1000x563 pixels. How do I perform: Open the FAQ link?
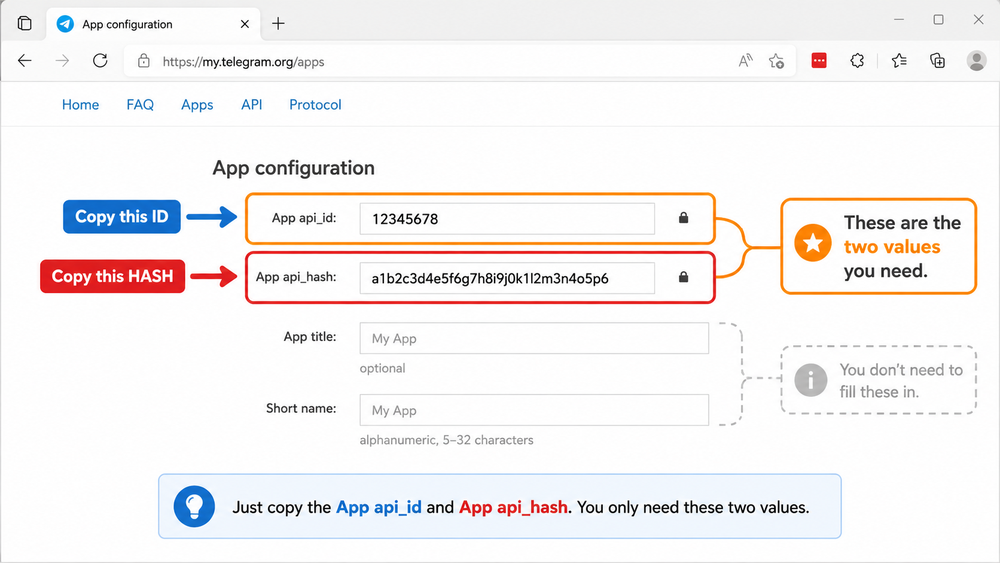[x=140, y=105]
